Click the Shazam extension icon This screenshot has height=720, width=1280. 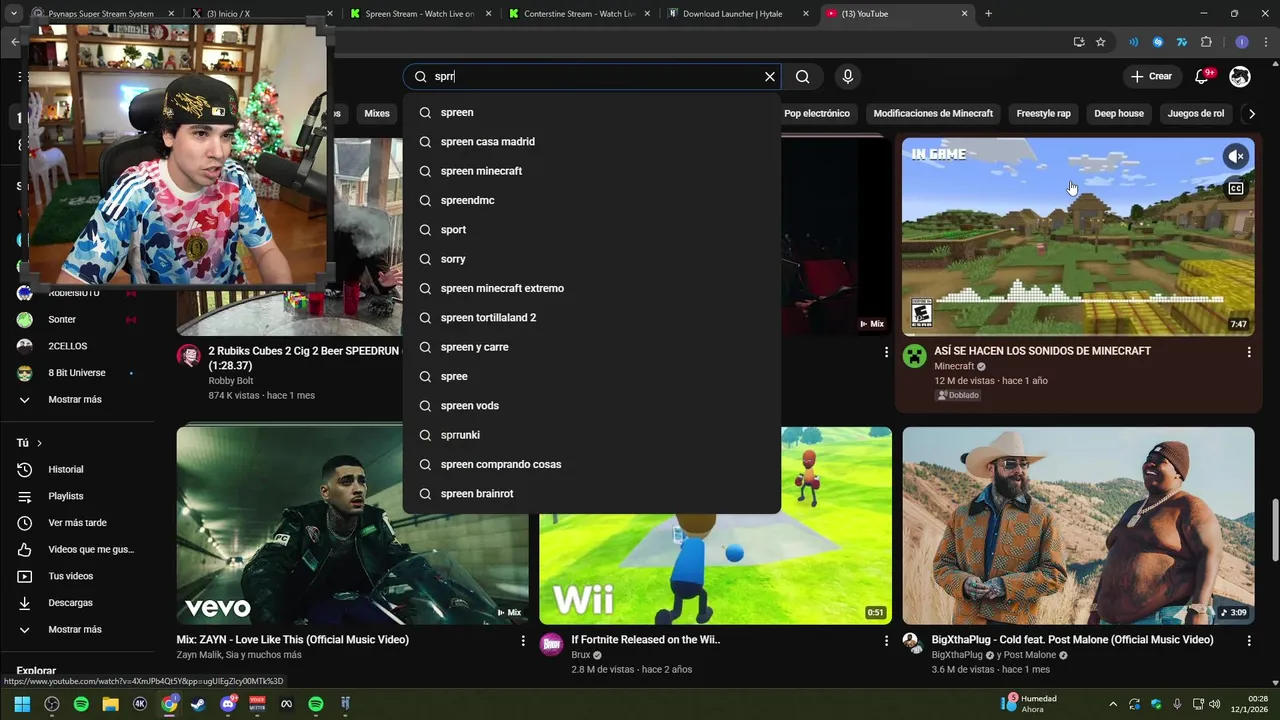[x=1157, y=42]
